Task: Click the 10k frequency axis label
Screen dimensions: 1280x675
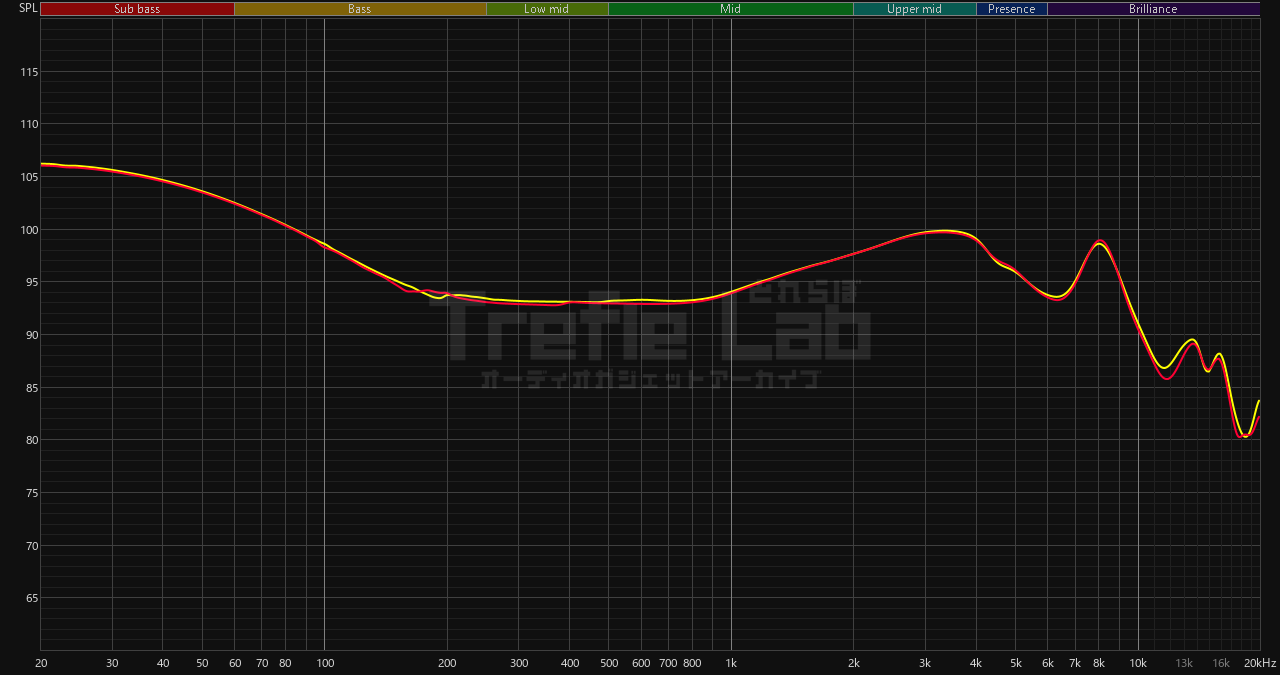Action: tap(1138, 664)
